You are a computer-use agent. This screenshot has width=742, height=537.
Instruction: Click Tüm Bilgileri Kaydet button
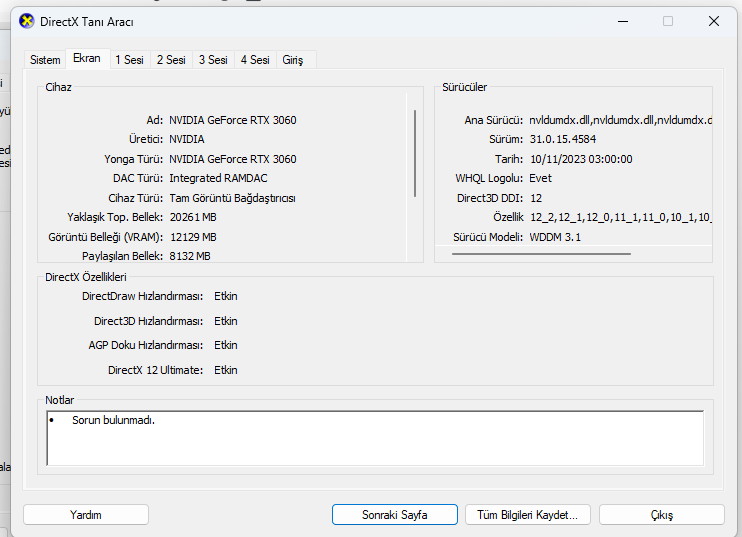point(528,515)
